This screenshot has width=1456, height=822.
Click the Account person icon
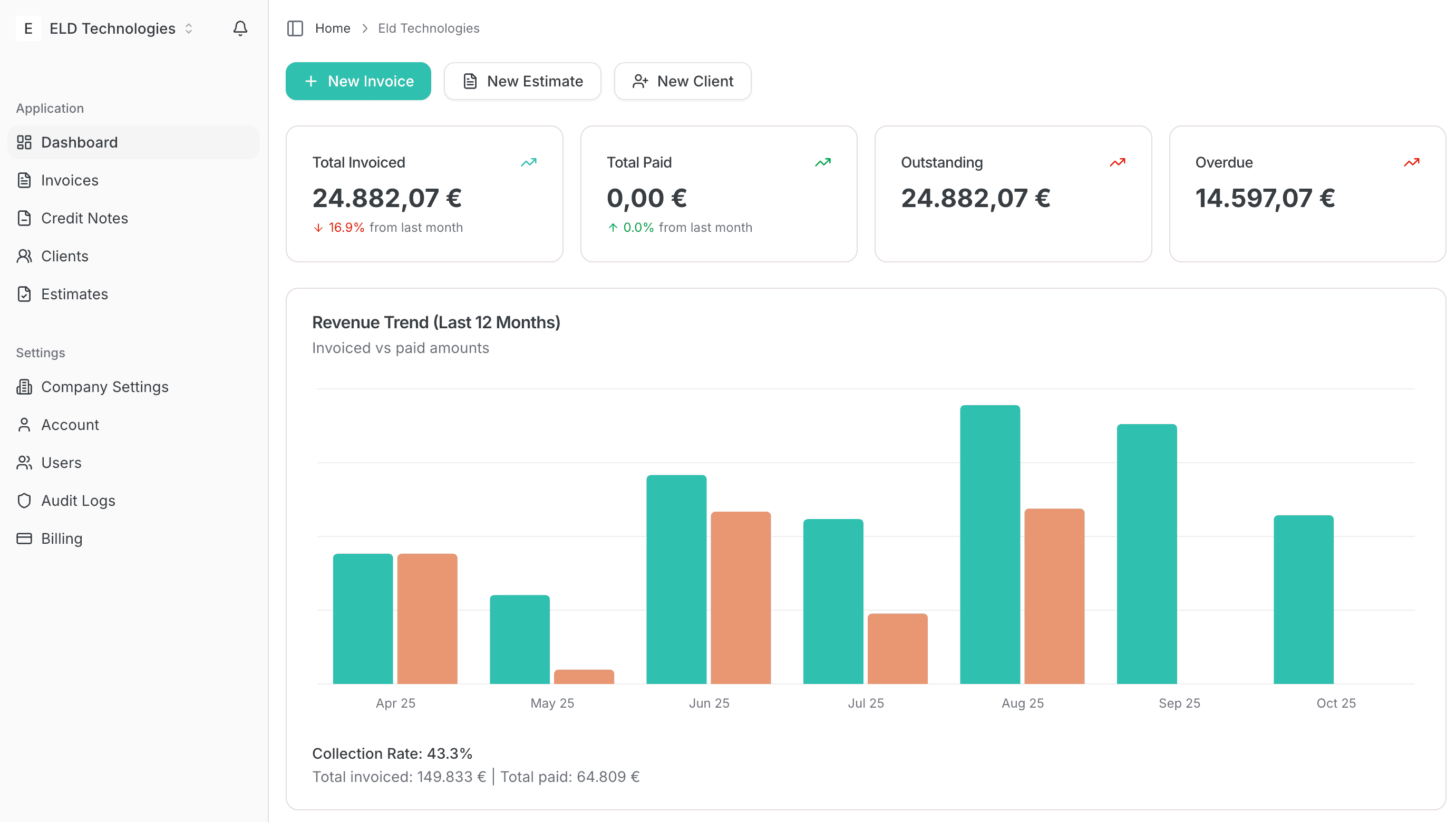pyautogui.click(x=24, y=424)
